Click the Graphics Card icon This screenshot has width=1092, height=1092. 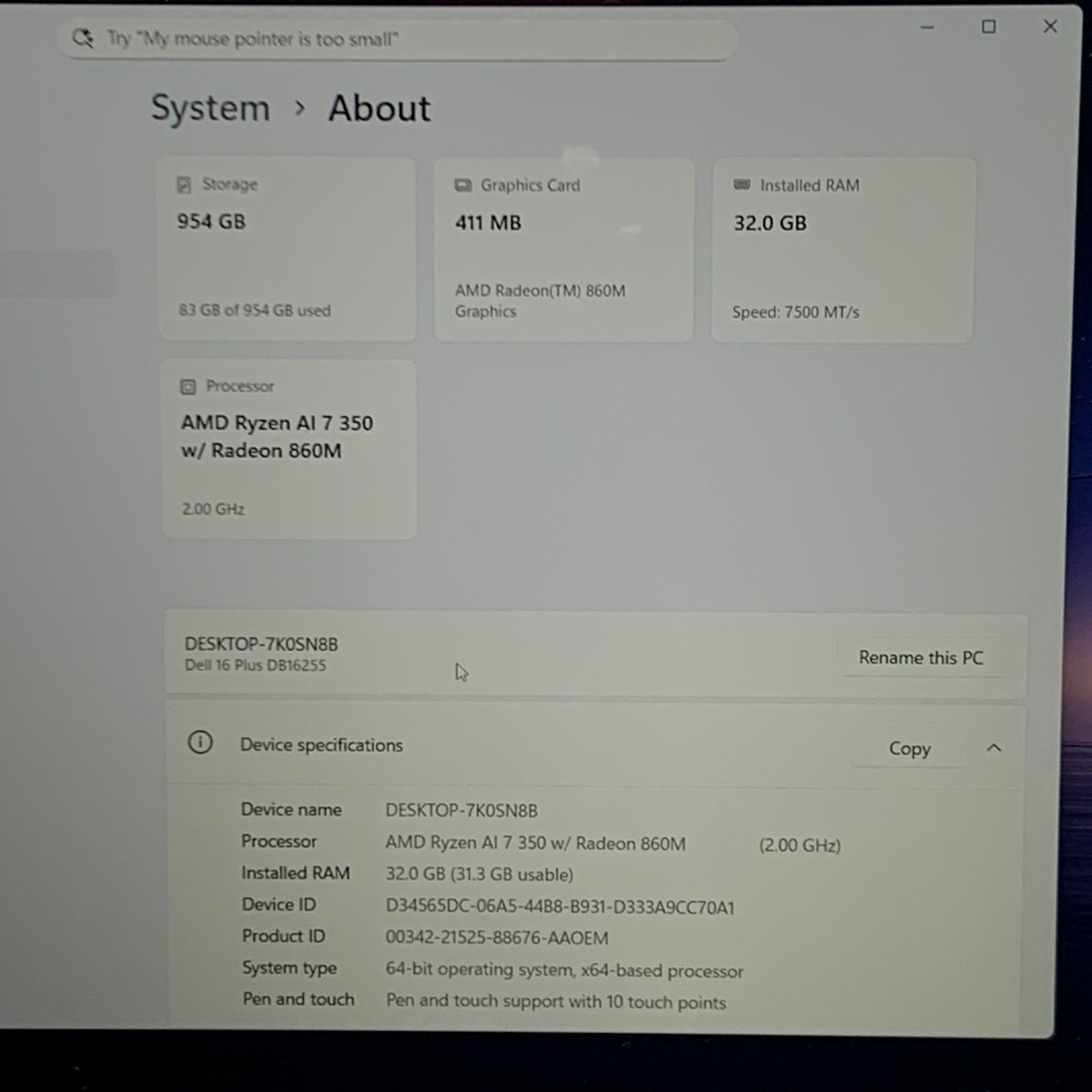[462, 185]
